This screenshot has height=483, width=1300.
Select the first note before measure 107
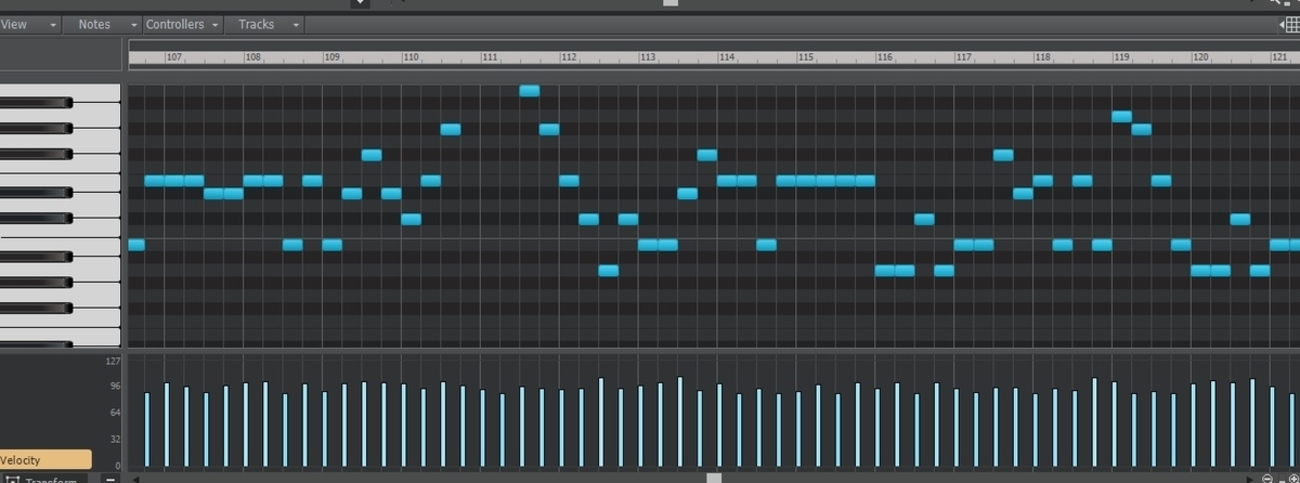136,245
